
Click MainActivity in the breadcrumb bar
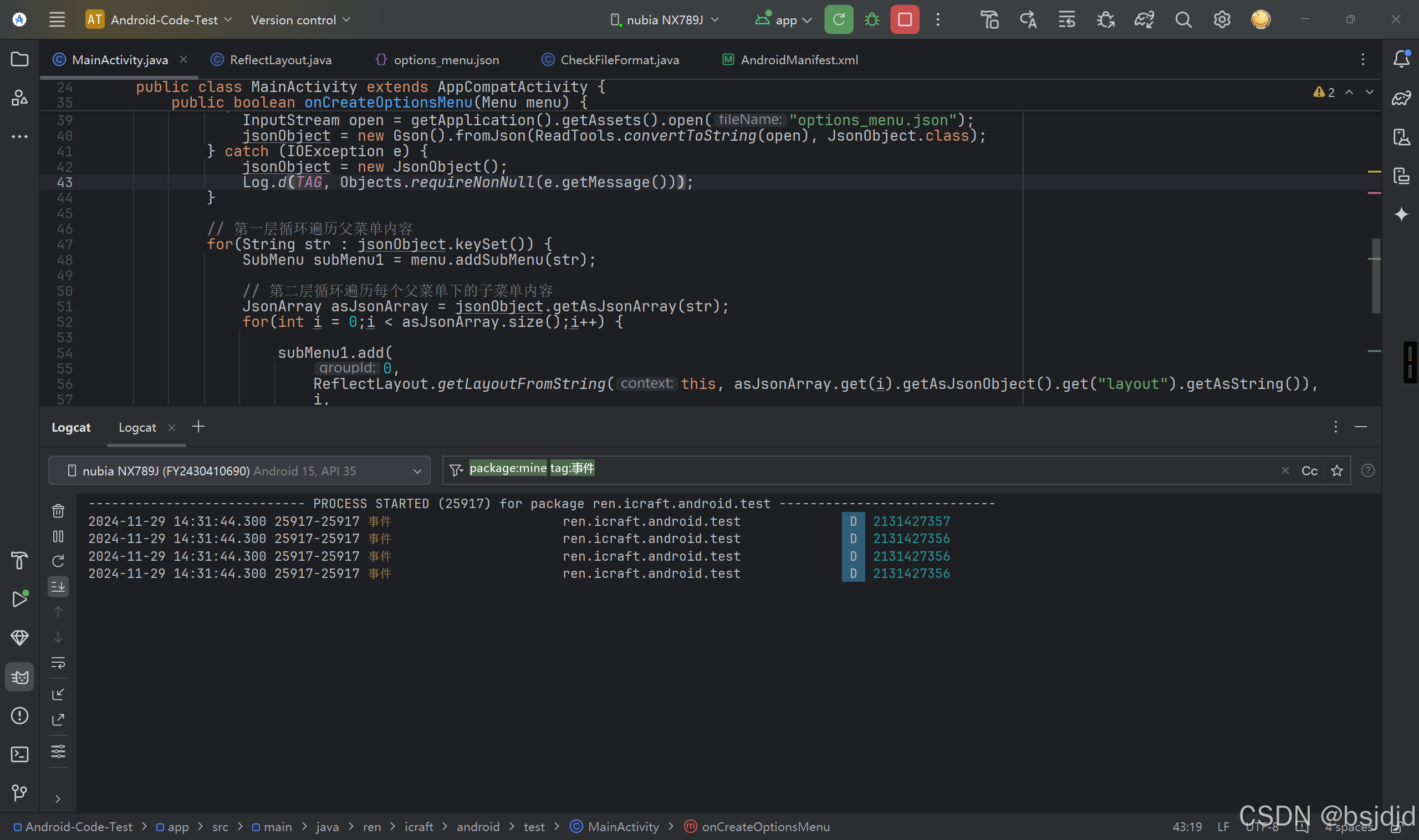click(x=622, y=827)
